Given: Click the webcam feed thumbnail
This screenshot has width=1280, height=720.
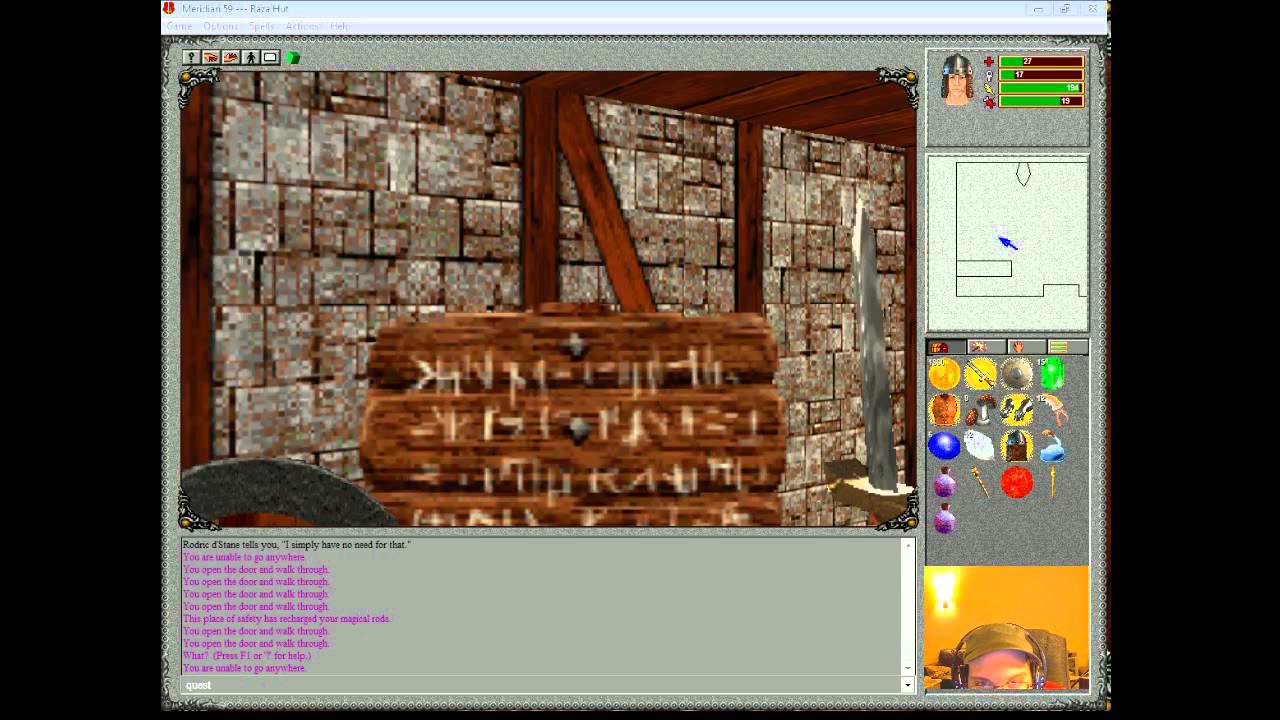Looking at the screenshot, I should [x=1006, y=628].
